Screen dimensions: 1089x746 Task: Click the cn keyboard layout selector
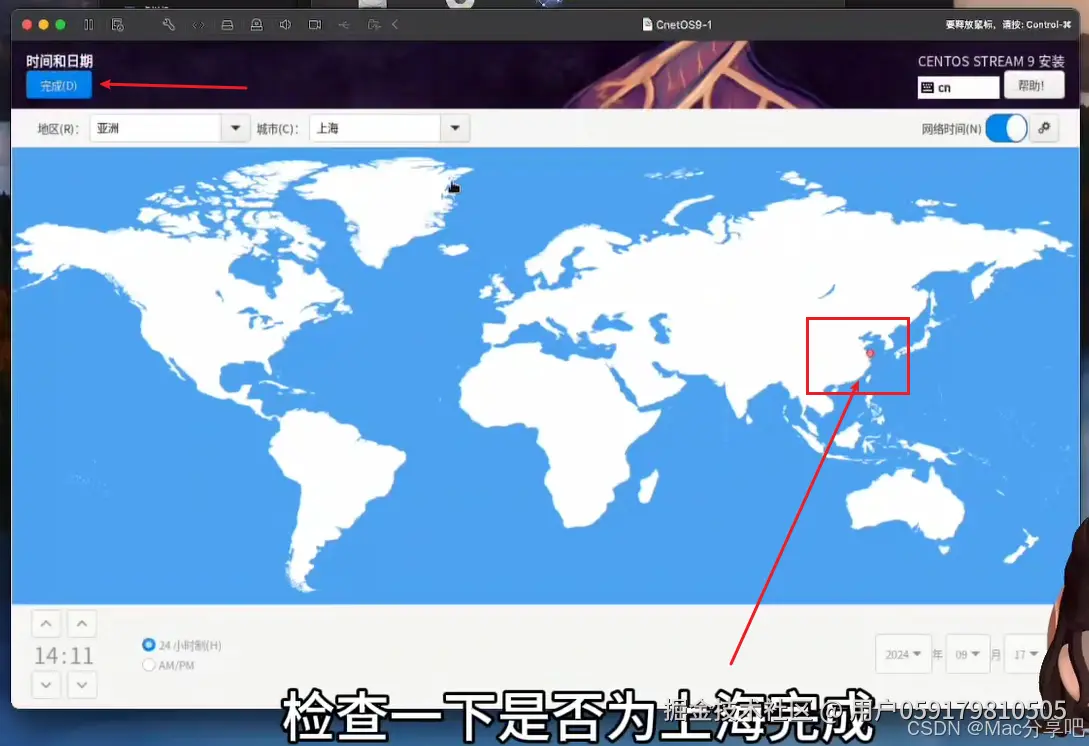coord(957,88)
